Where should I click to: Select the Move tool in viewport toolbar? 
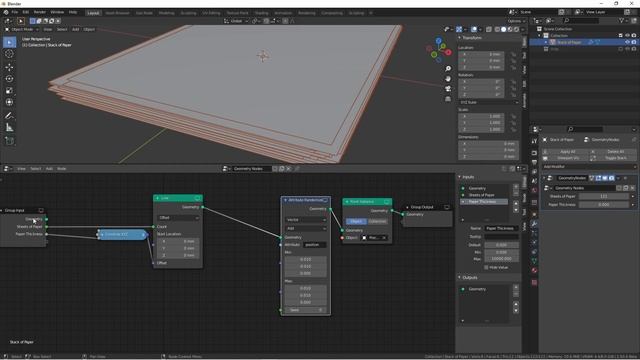9,67
